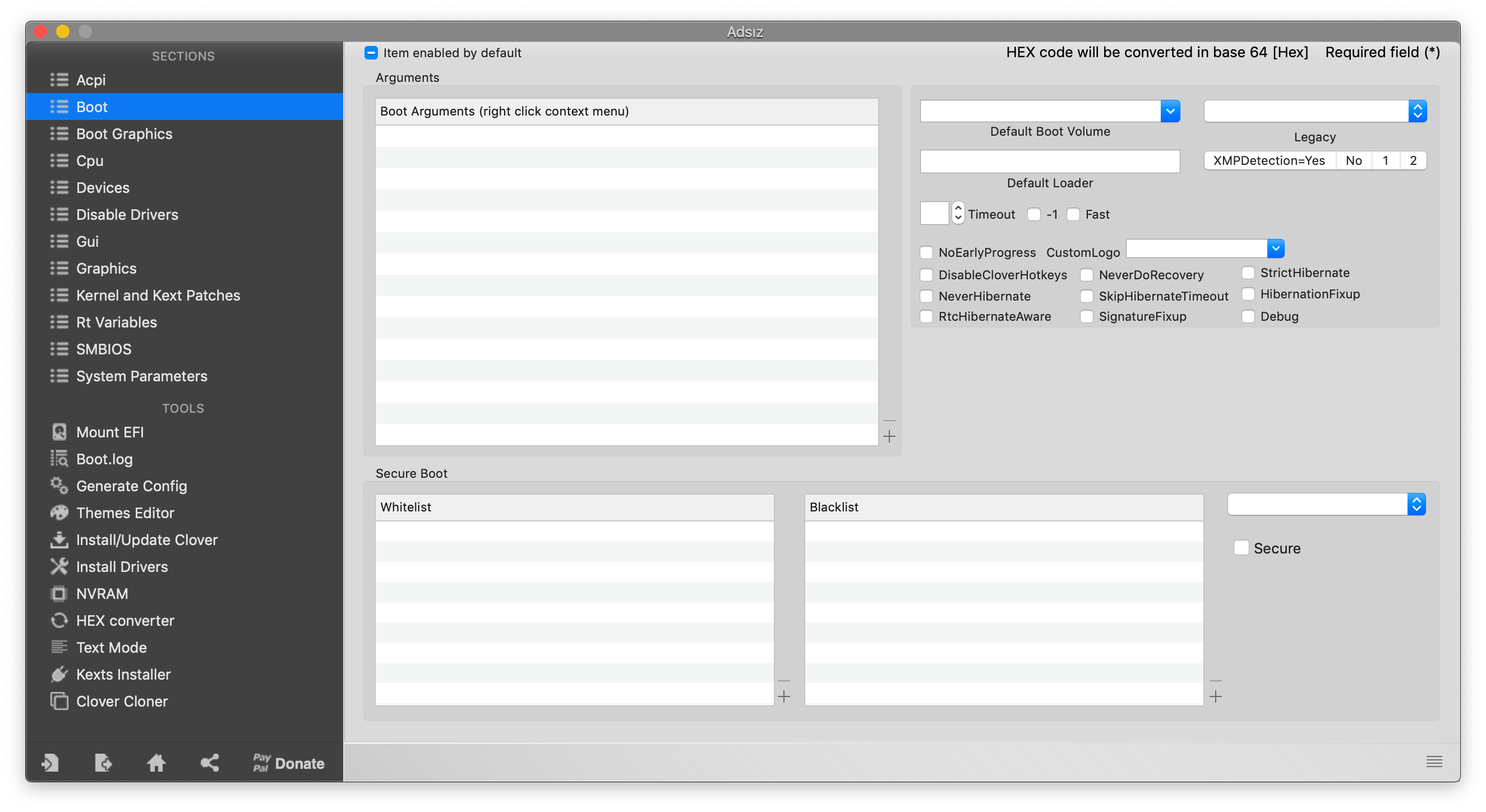
Task: Open Kernel and Kext Patches section
Action: point(158,295)
